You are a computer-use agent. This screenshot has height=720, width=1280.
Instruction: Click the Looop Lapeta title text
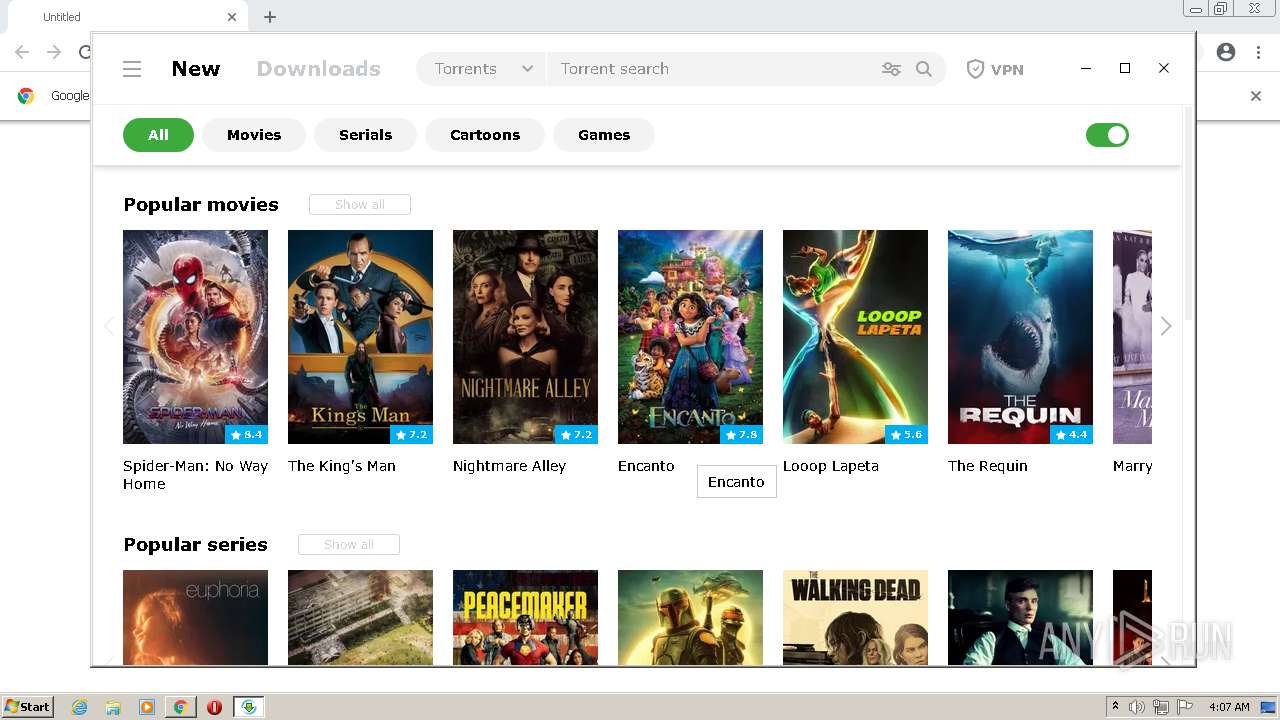[831, 466]
